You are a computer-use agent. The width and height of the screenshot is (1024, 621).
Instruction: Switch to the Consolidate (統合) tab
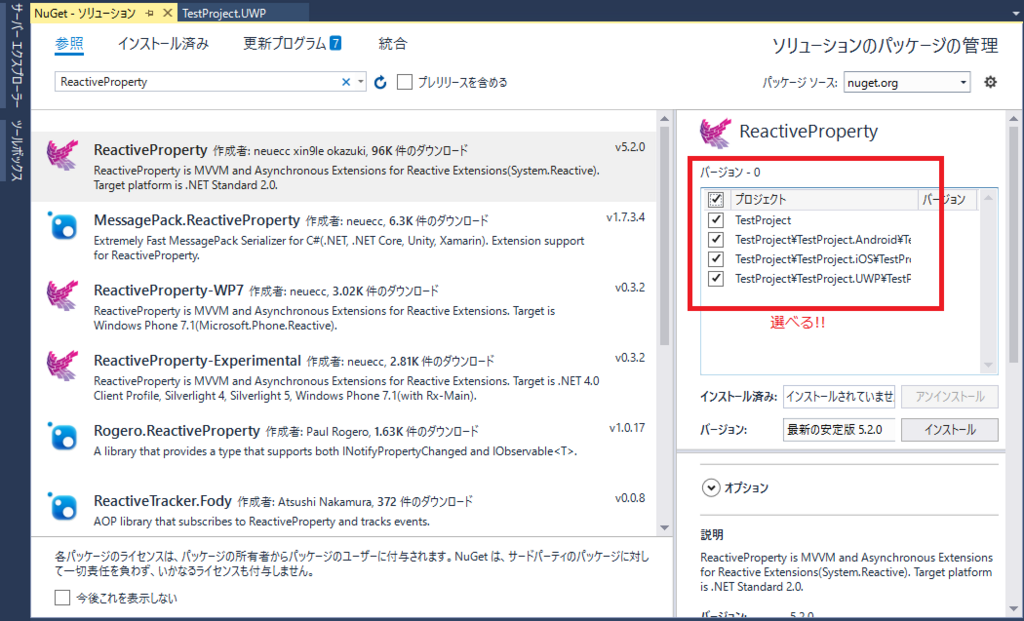392,44
